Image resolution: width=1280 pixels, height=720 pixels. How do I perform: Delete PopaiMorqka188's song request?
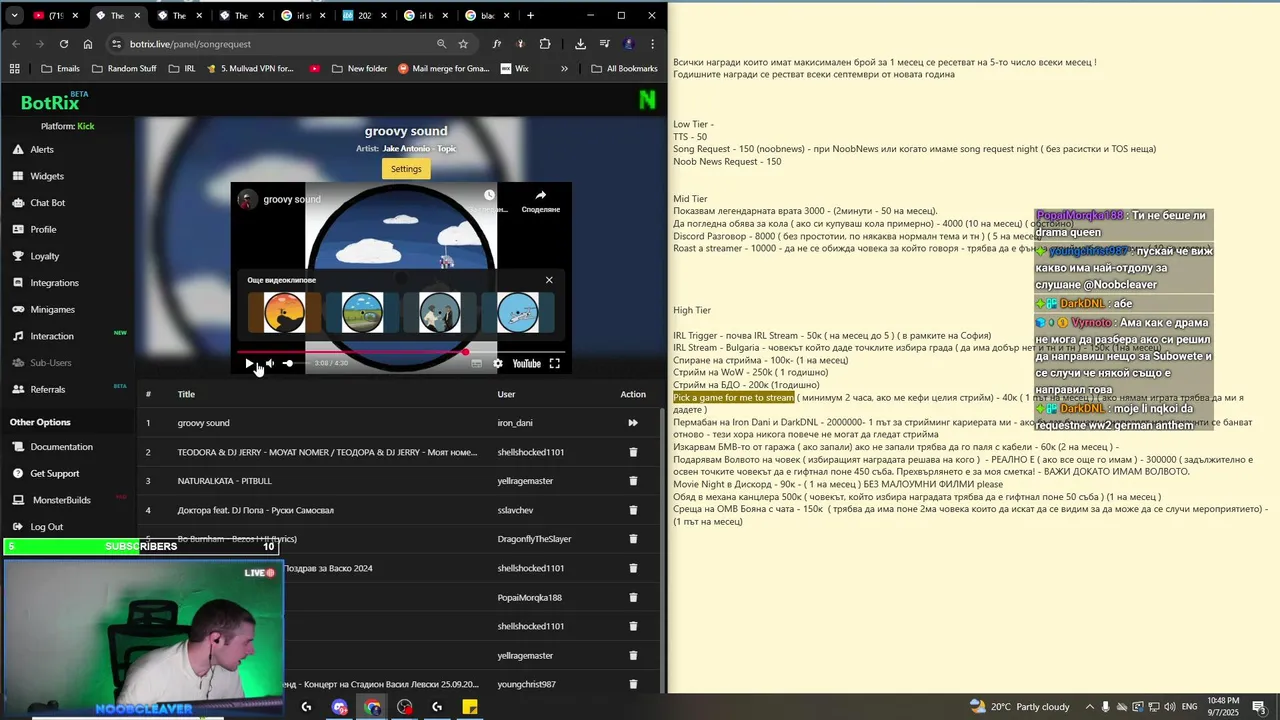coord(633,597)
